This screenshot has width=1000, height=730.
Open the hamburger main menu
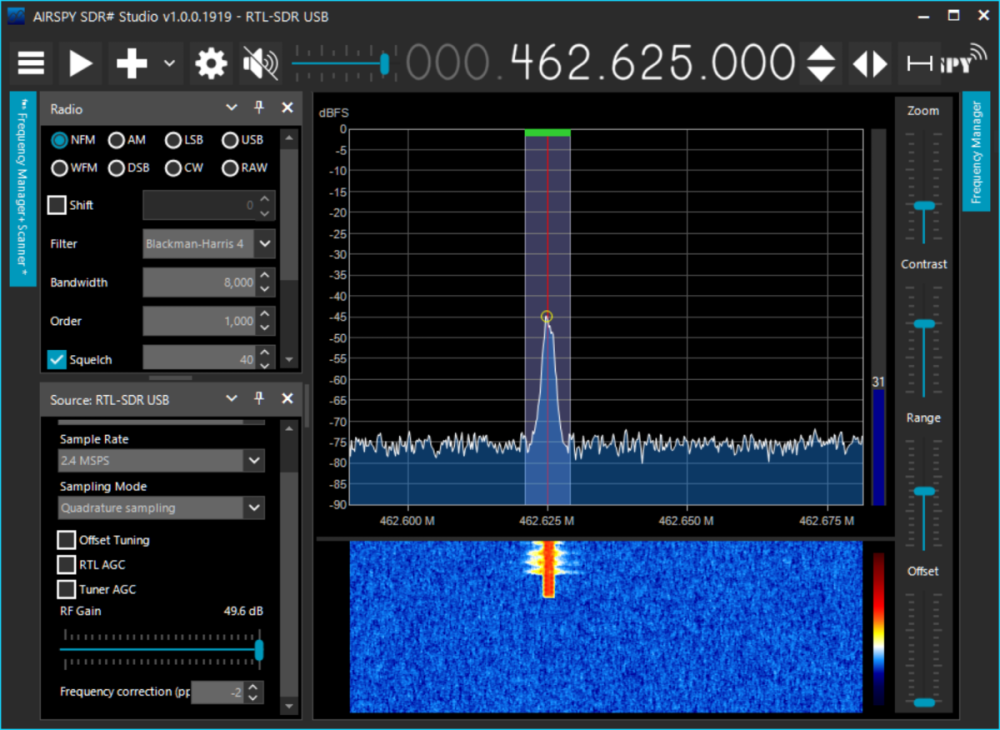point(31,64)
